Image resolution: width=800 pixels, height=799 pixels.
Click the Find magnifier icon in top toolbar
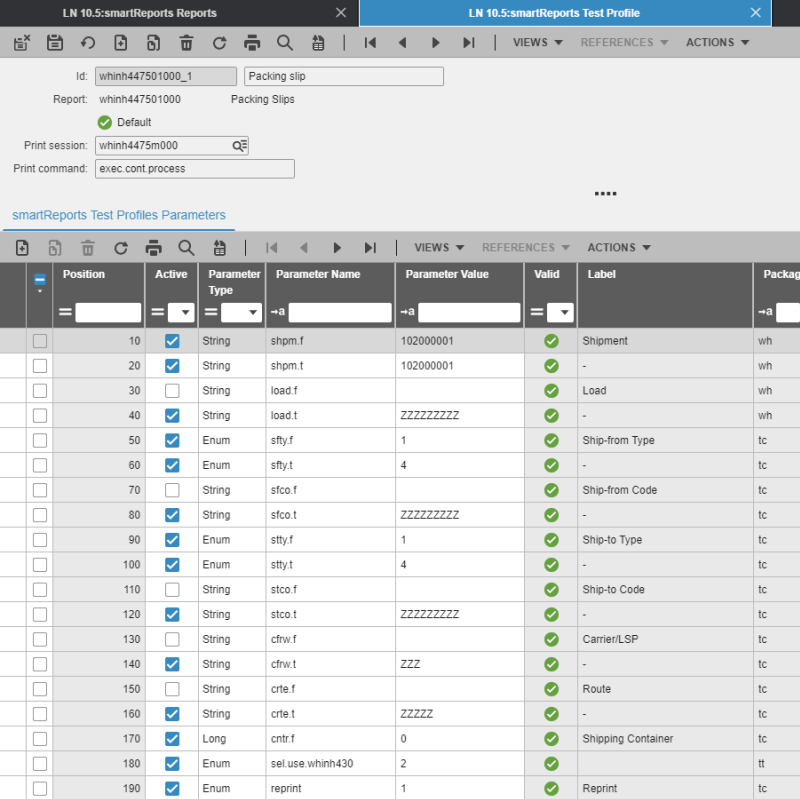pyautogui.click(x=285, y=43)
